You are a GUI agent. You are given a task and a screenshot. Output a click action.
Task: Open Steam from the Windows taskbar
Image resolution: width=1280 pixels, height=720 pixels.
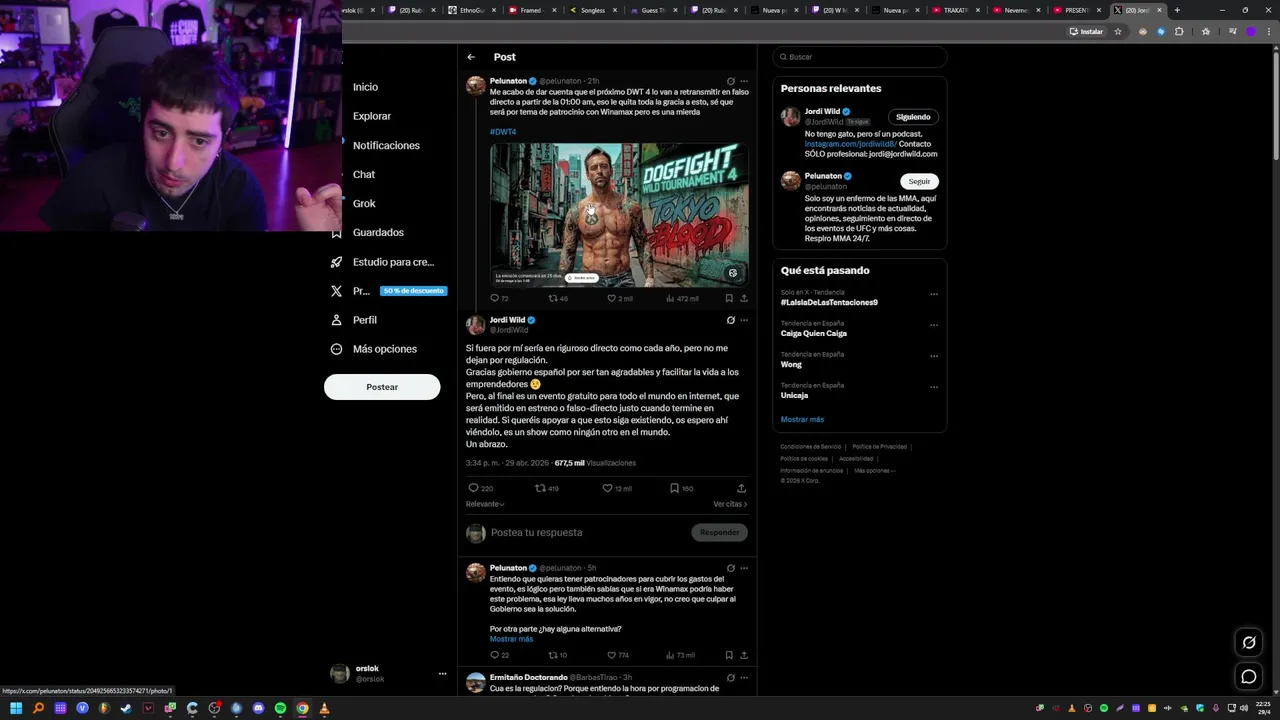tap(126, 708)
